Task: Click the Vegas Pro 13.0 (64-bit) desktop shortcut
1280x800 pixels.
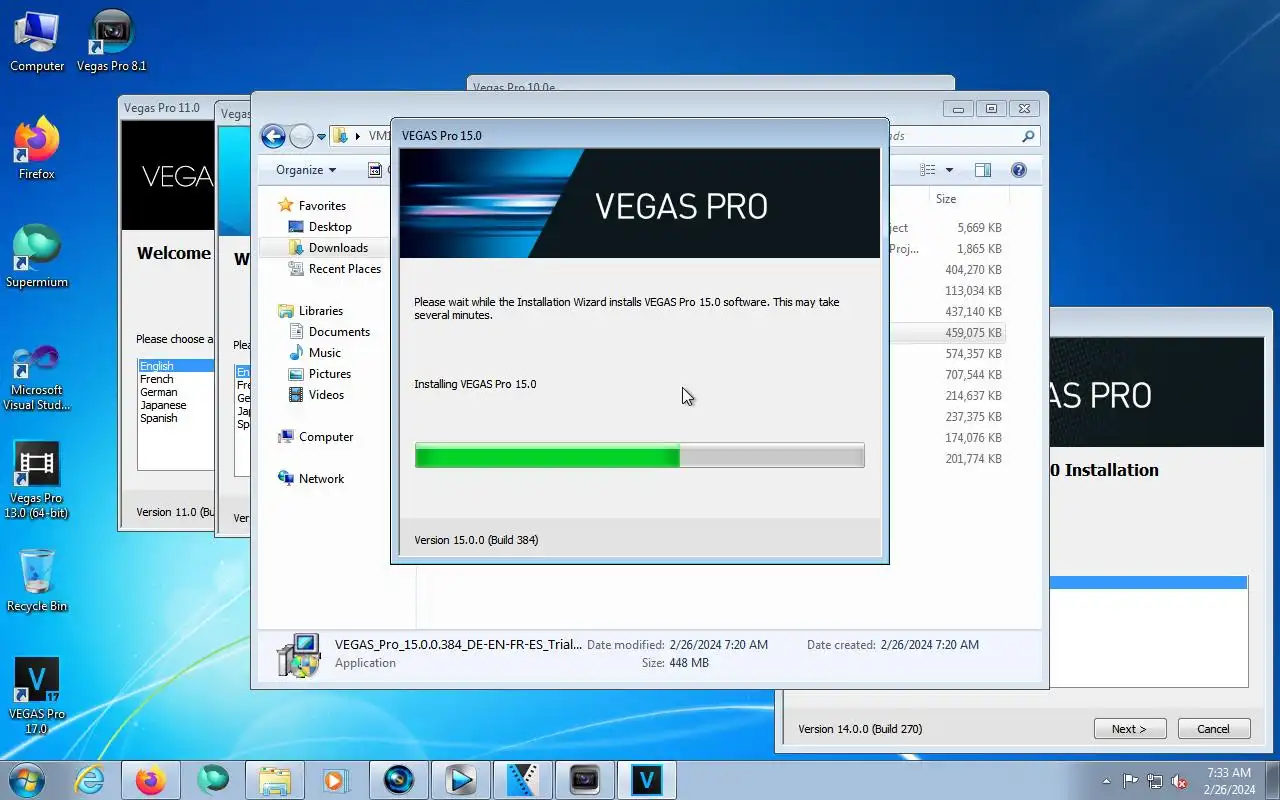Action: (x=37, y=481)
